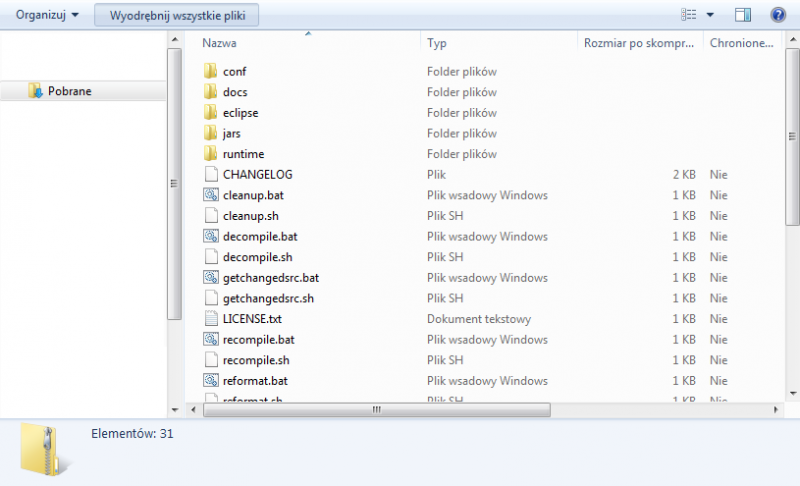Viewport: 800px width, 486px height.
Task: Click the horizontal scroll right arrow
Action: click(x=776, y=410)
